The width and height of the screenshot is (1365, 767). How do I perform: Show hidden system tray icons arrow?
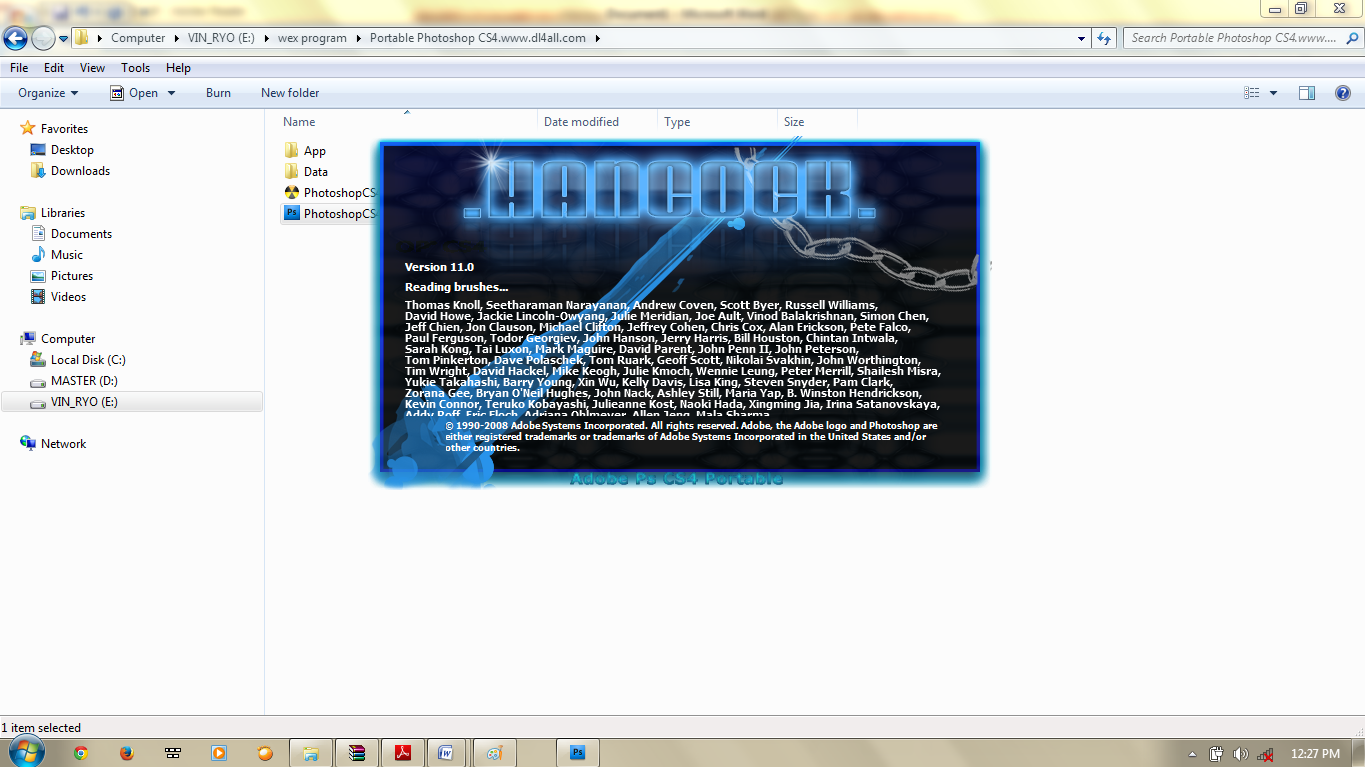1192,753
